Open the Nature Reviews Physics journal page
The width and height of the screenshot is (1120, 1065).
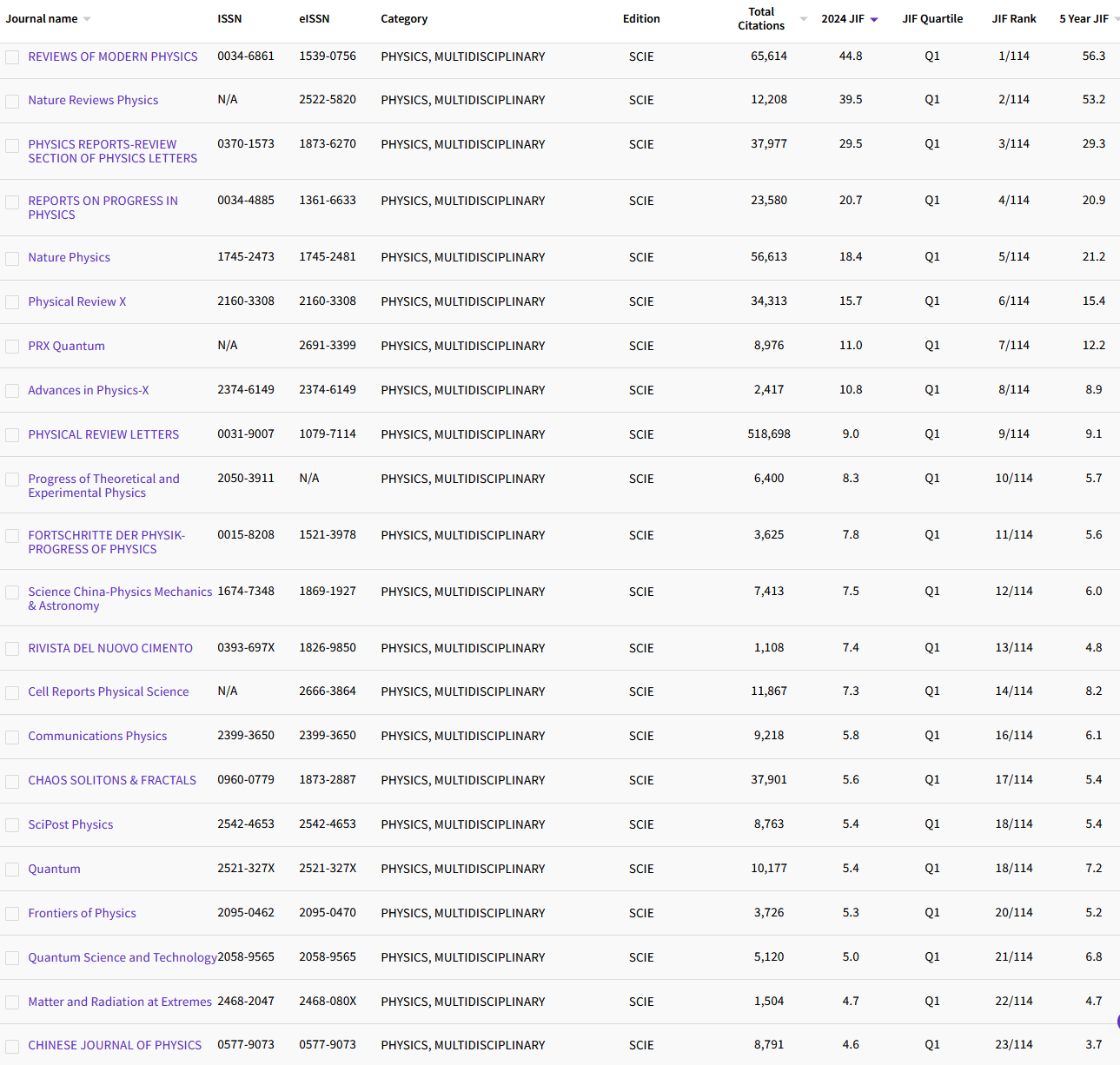pyautogui.click(x=93, y=100)
